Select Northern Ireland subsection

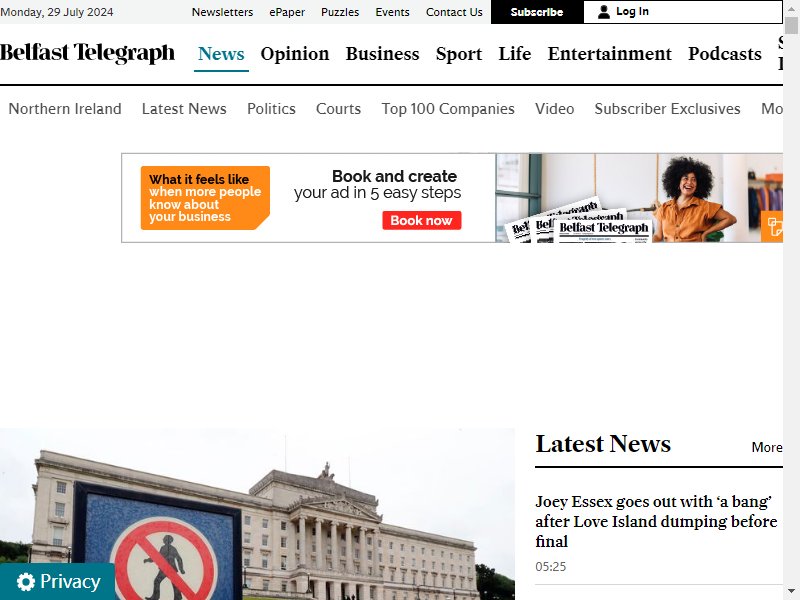pyautogui.click(x=65, y=109)
